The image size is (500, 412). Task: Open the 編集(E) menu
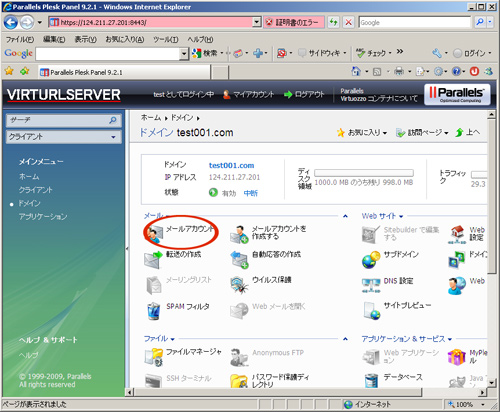54,40
